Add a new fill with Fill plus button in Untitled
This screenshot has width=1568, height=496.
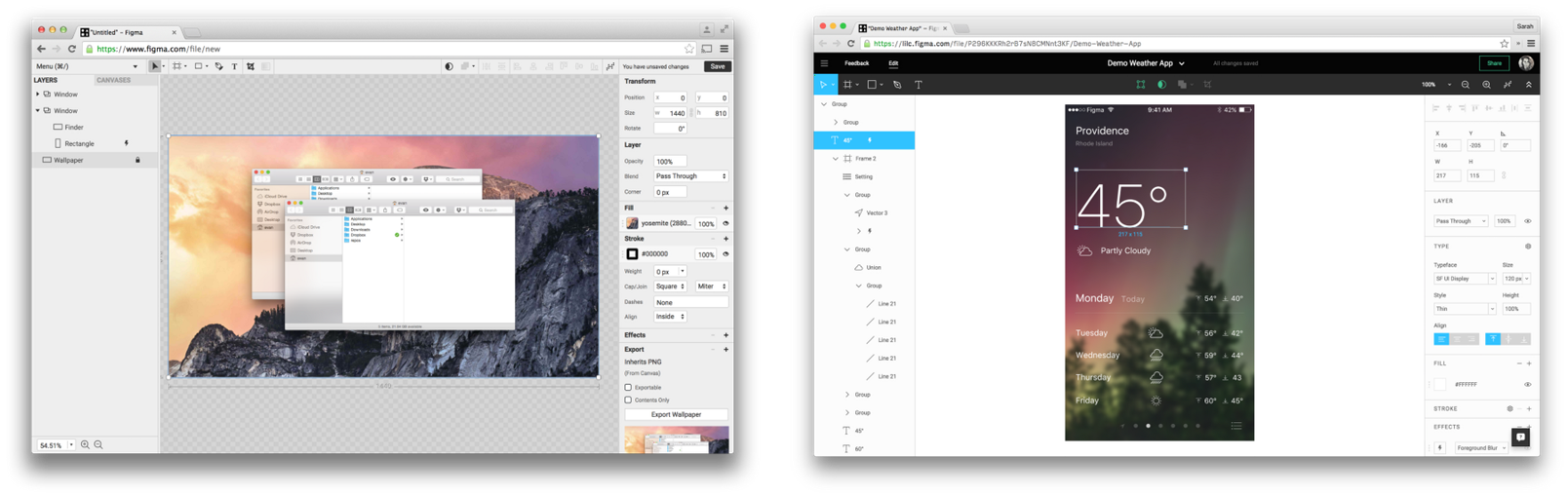pyautogui.click(x=725, y=208)
